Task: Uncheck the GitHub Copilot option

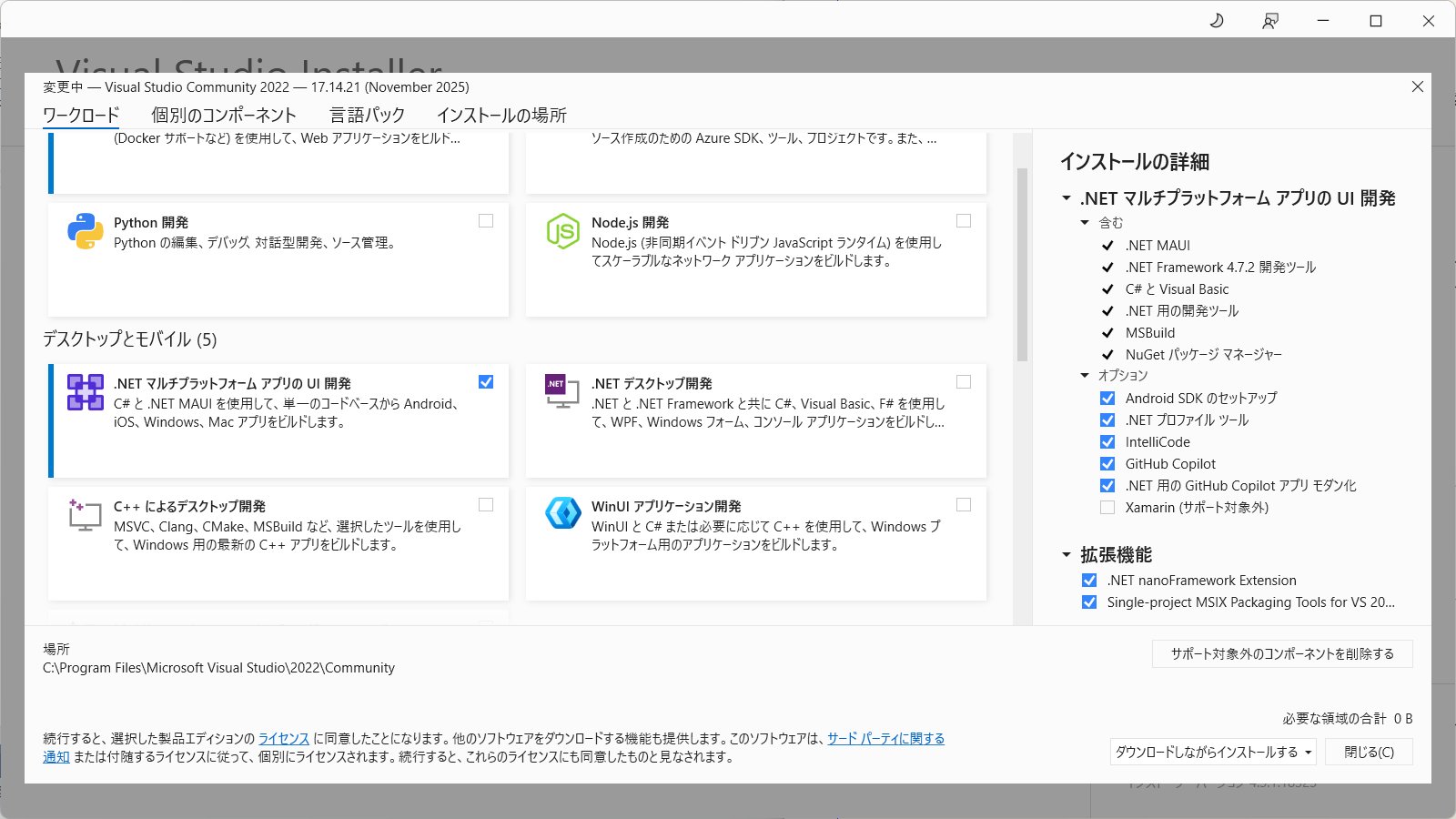Action: click(x=1107, y=464)
